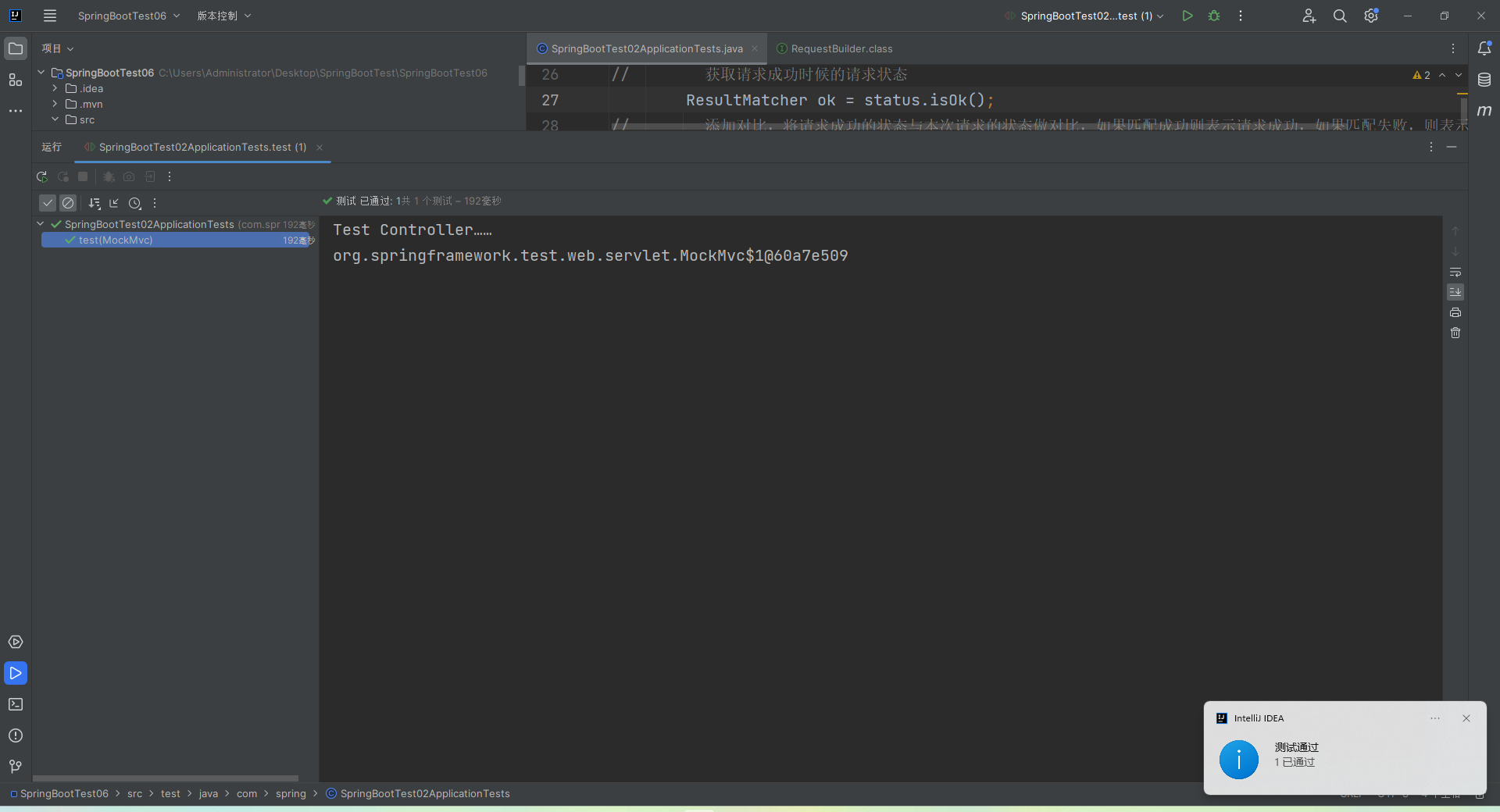Screen dimensions: 1500x812
Task: Open more run actions next to Debug
Action: pyautogui.click(x=1241, y=16)
